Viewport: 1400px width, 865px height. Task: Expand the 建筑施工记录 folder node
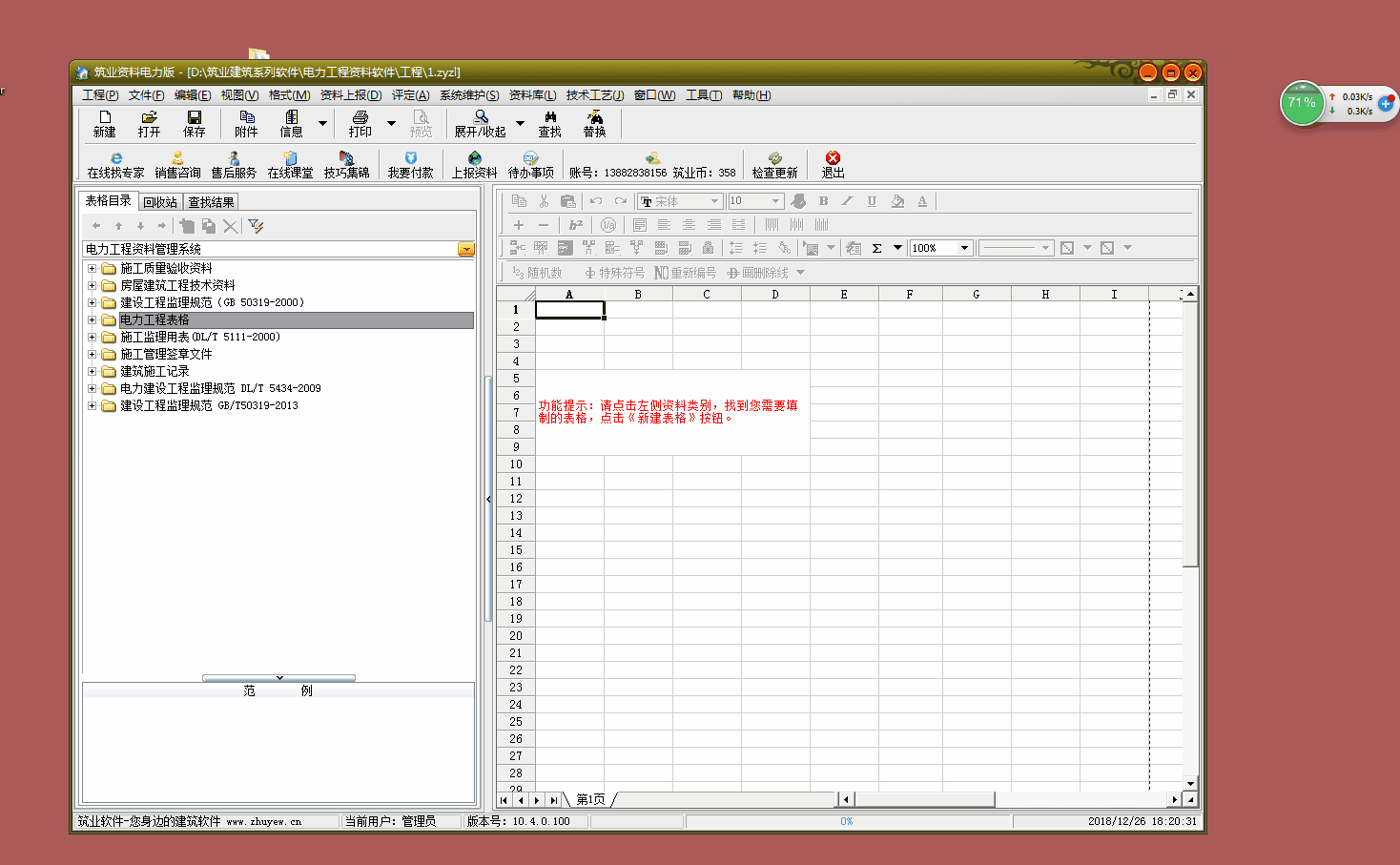coord(93,372)
